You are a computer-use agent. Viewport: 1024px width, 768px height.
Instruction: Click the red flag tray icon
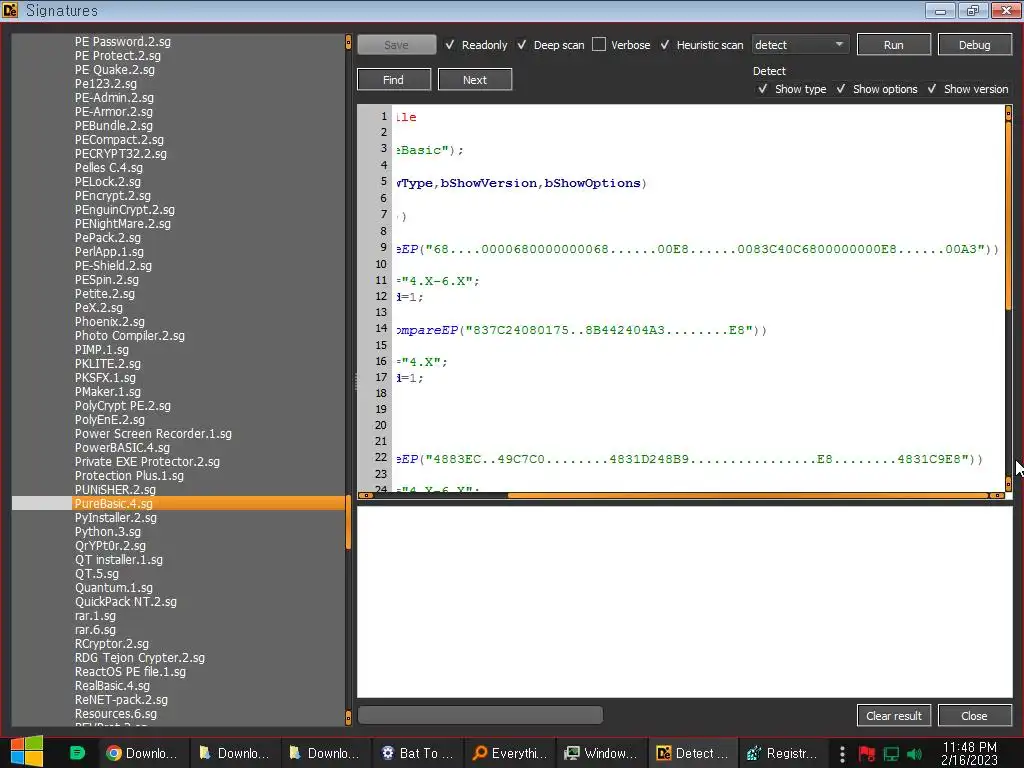(867, 754)
